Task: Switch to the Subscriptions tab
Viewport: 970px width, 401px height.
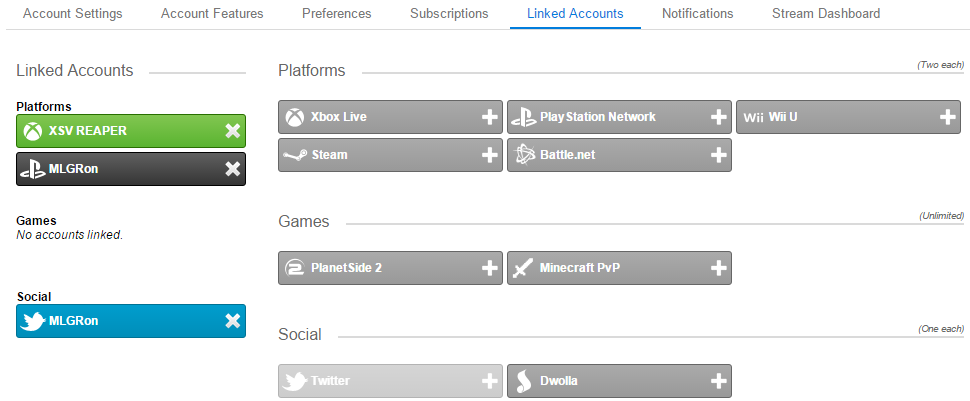Action: 449,14
